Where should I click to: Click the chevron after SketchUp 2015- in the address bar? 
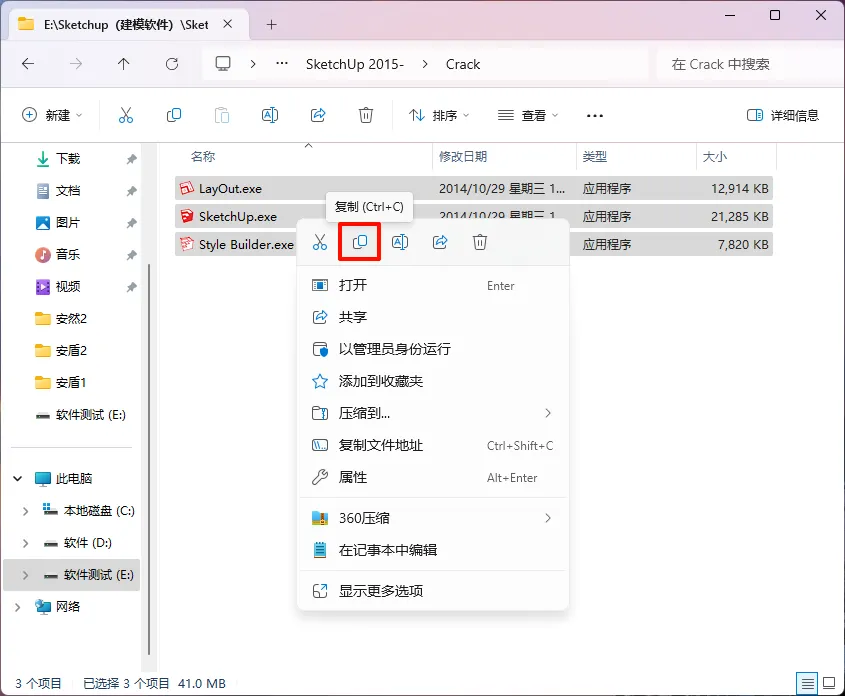(425, 64)
